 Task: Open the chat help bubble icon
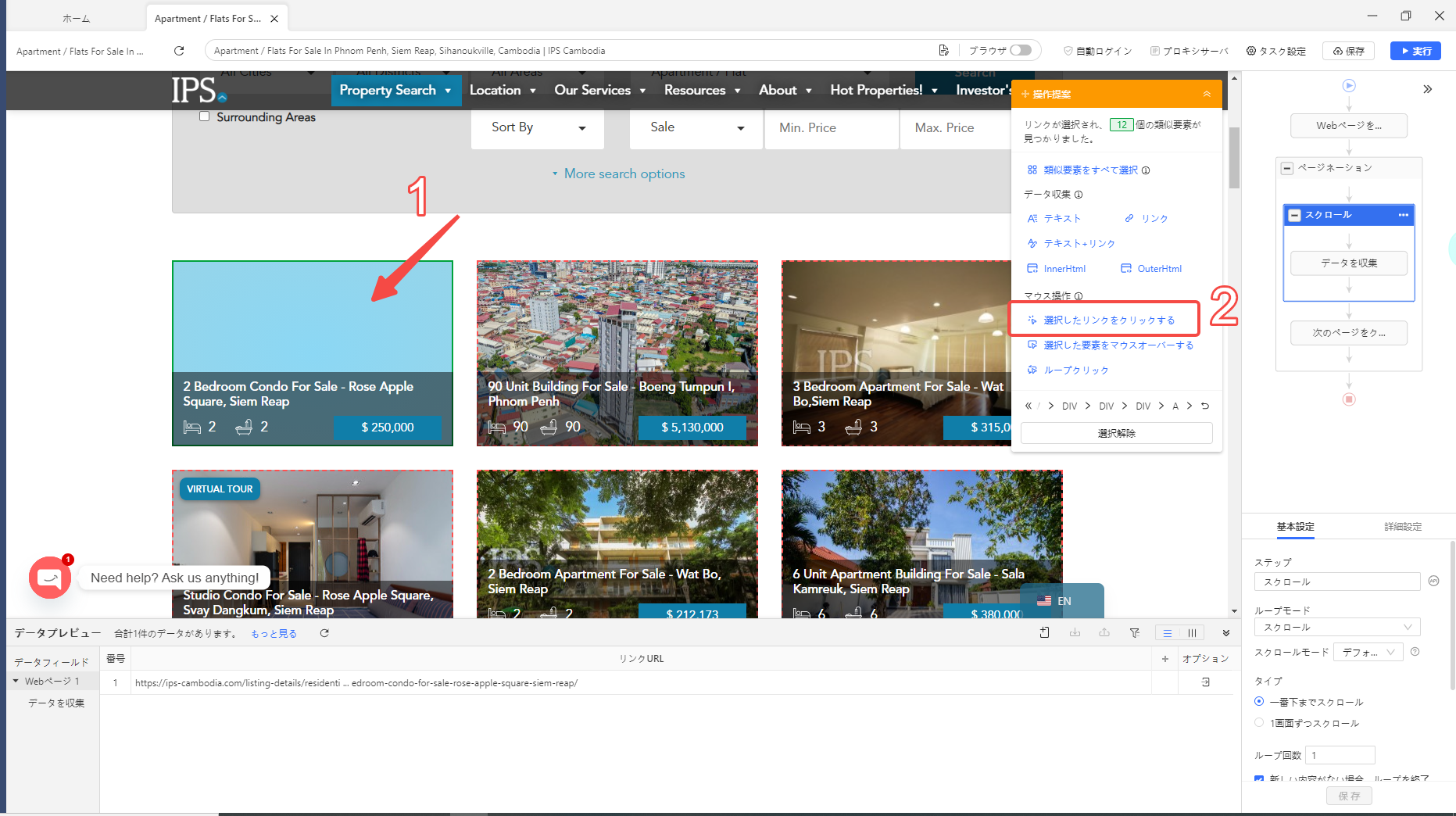tap(50, 578)
